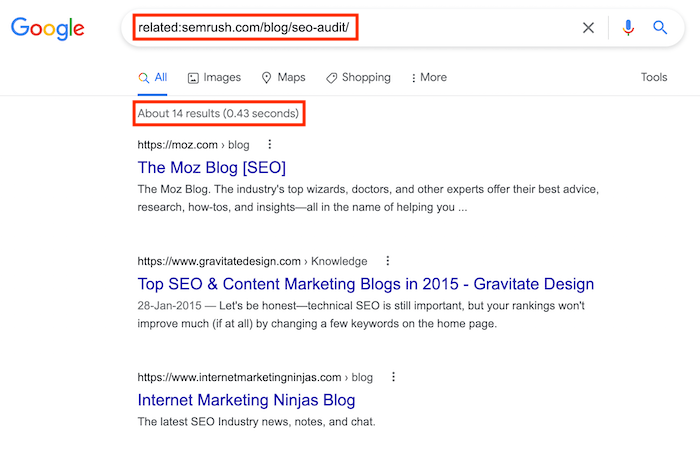Click the 28-Jan-2015 snippet text

pos(361,315)
